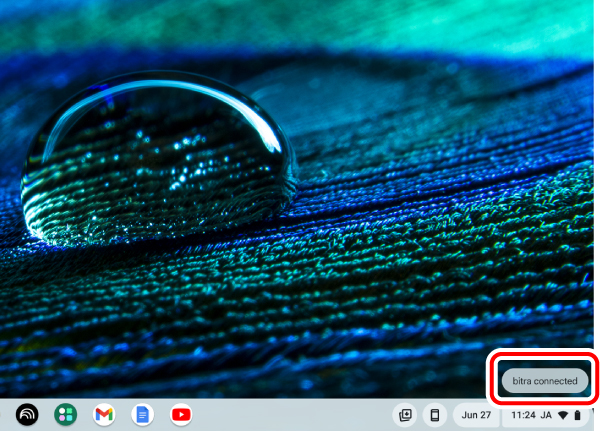Open the calendar via Jun 27 date
600x431 pixels.
pos(477,414)
